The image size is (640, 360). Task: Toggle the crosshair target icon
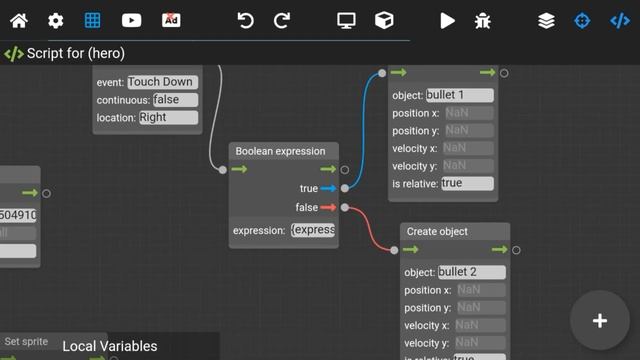pos(582,20)
